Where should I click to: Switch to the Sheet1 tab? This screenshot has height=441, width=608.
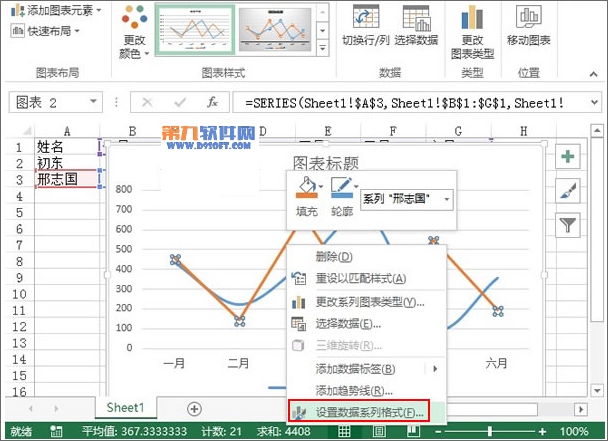(x=125, y=408)
